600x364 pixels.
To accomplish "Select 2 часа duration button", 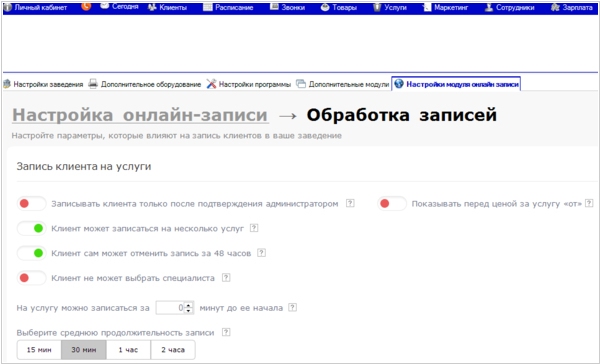I will 173,350.
